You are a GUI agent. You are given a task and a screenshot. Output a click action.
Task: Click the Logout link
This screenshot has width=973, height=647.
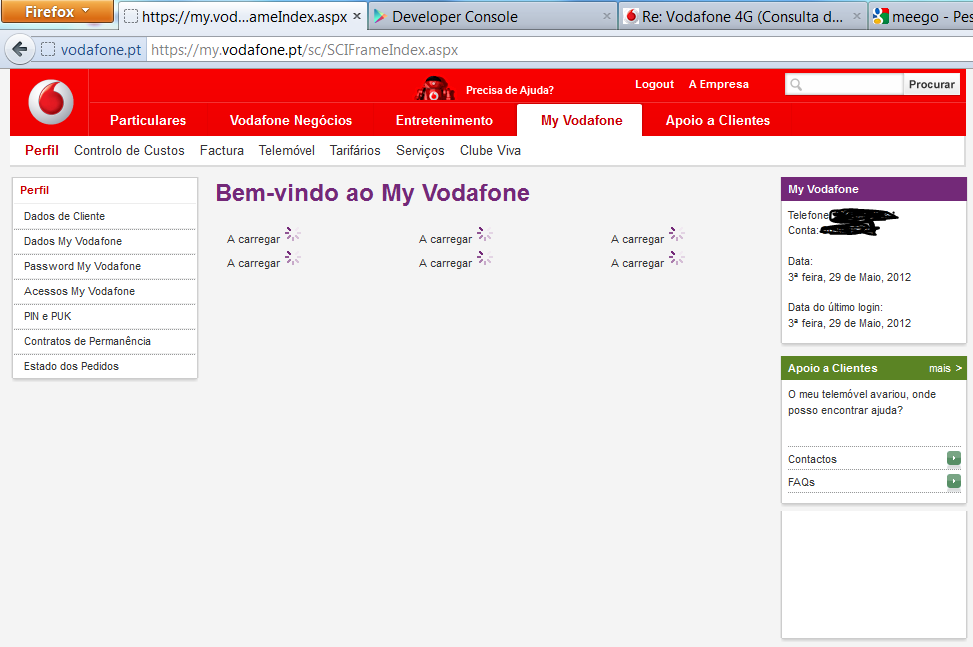coord(654,84)
